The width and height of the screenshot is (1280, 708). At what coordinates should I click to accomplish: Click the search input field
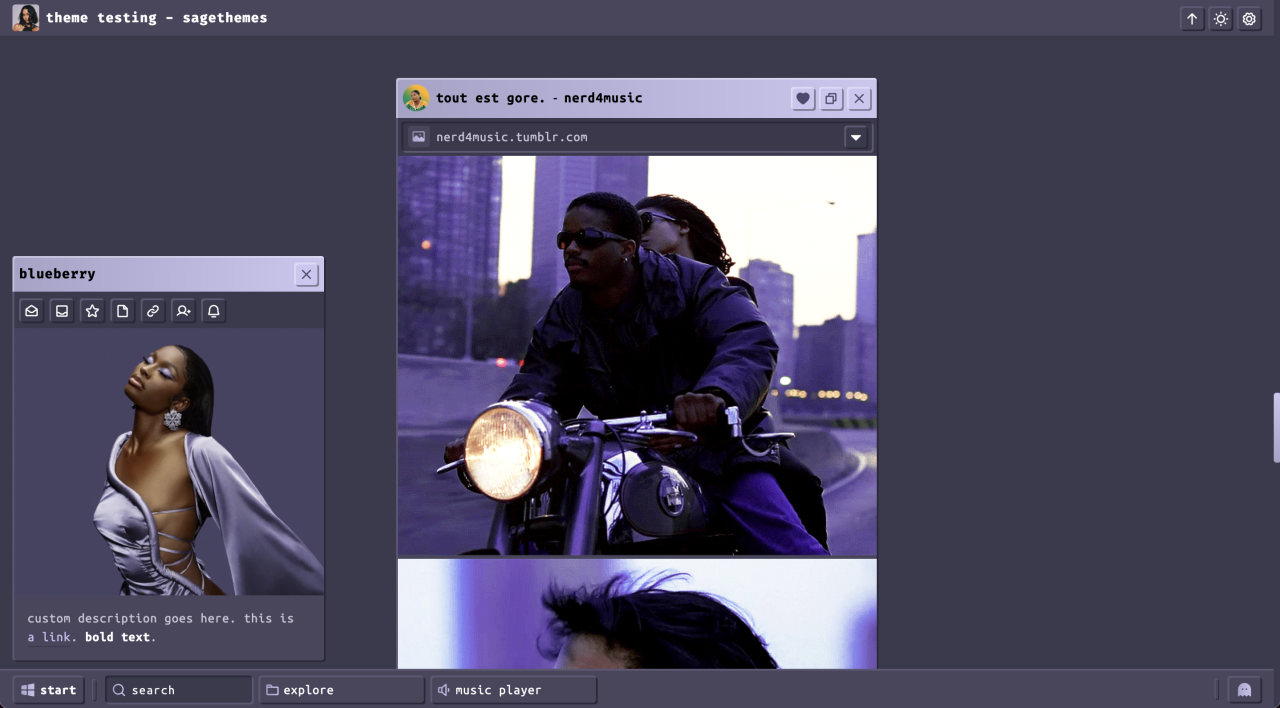point(180,690)
